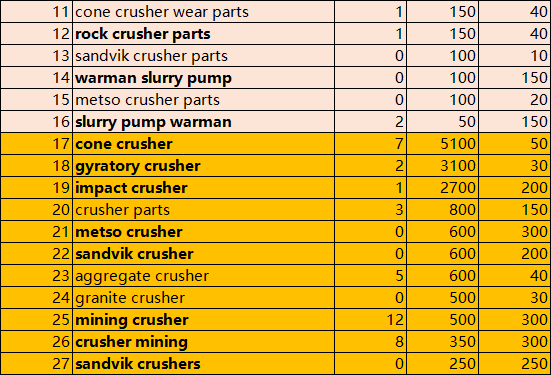Select row number 21 cell
The width and height of the screenshot is (551, 375).
[x=37, y=232]
